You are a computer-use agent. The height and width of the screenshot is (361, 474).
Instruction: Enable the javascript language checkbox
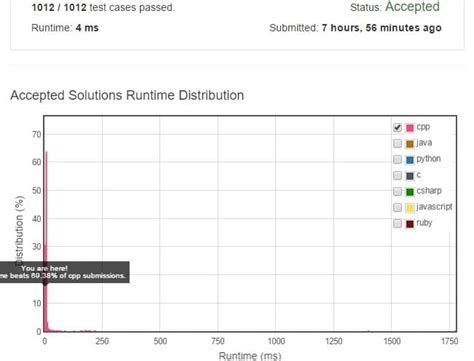[x=397, y=207]
